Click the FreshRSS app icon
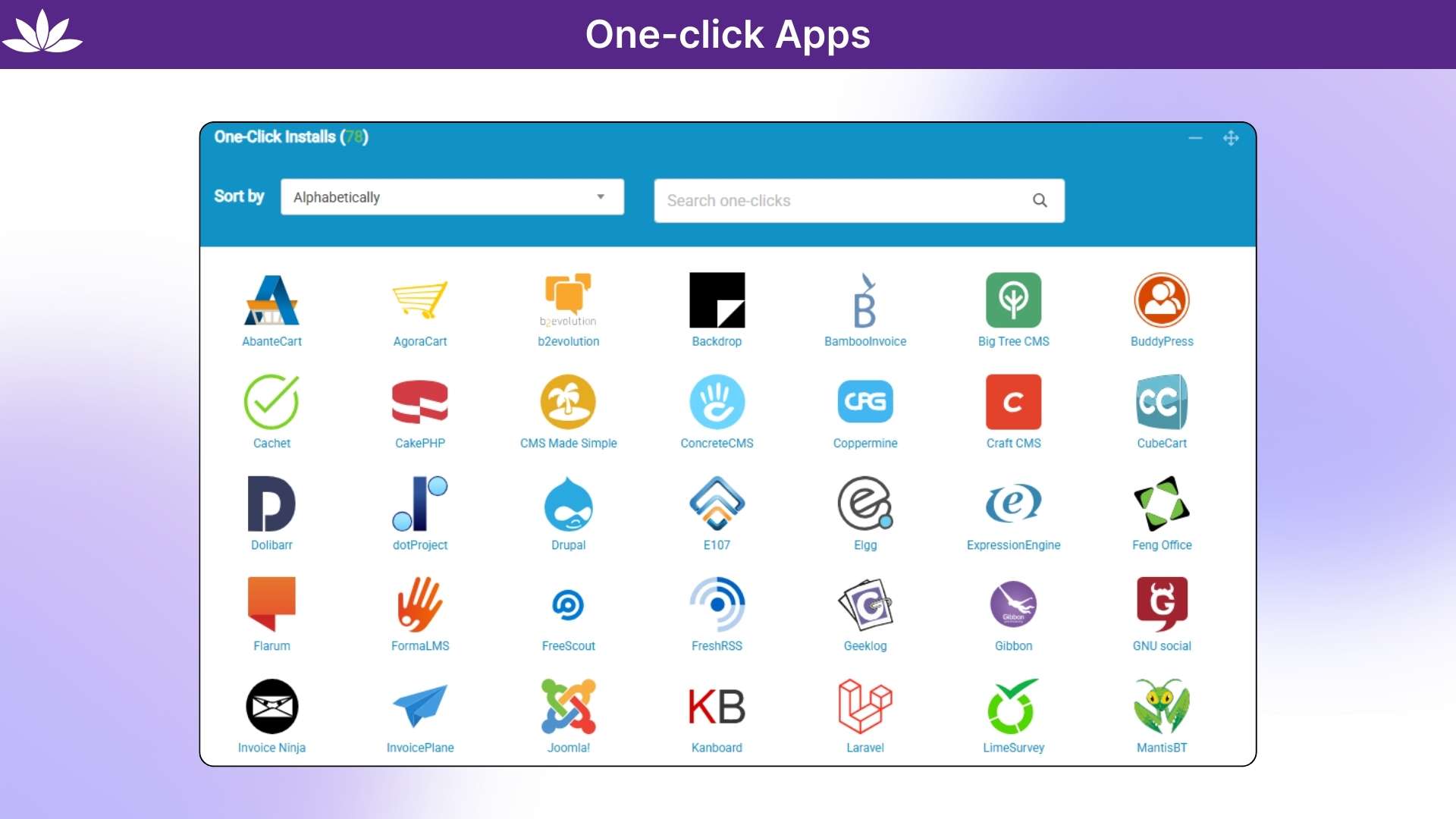The height and width of the screenshot is (819, 1456). tap(717, 604)
